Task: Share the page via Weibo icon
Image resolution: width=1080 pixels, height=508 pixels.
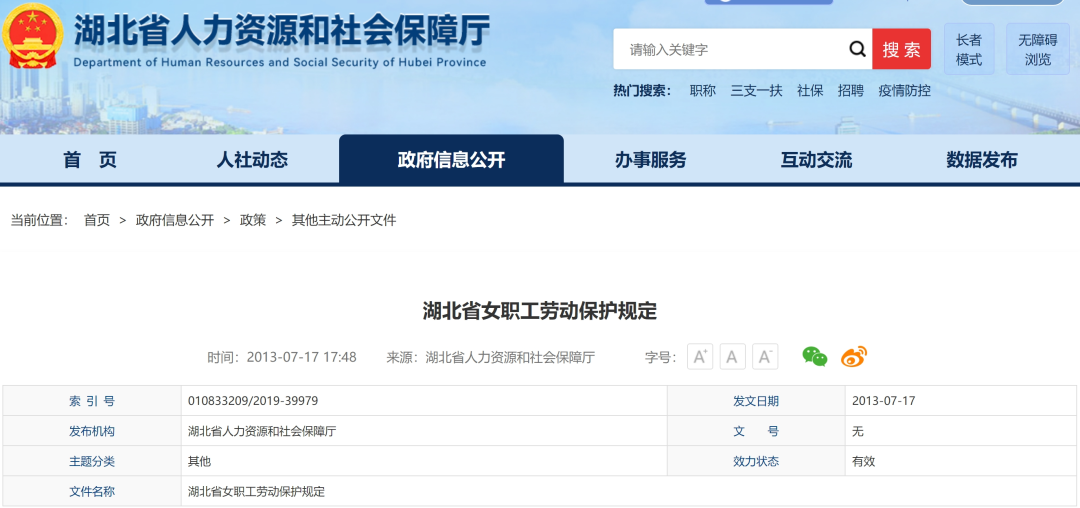Action: click(853, 356)
